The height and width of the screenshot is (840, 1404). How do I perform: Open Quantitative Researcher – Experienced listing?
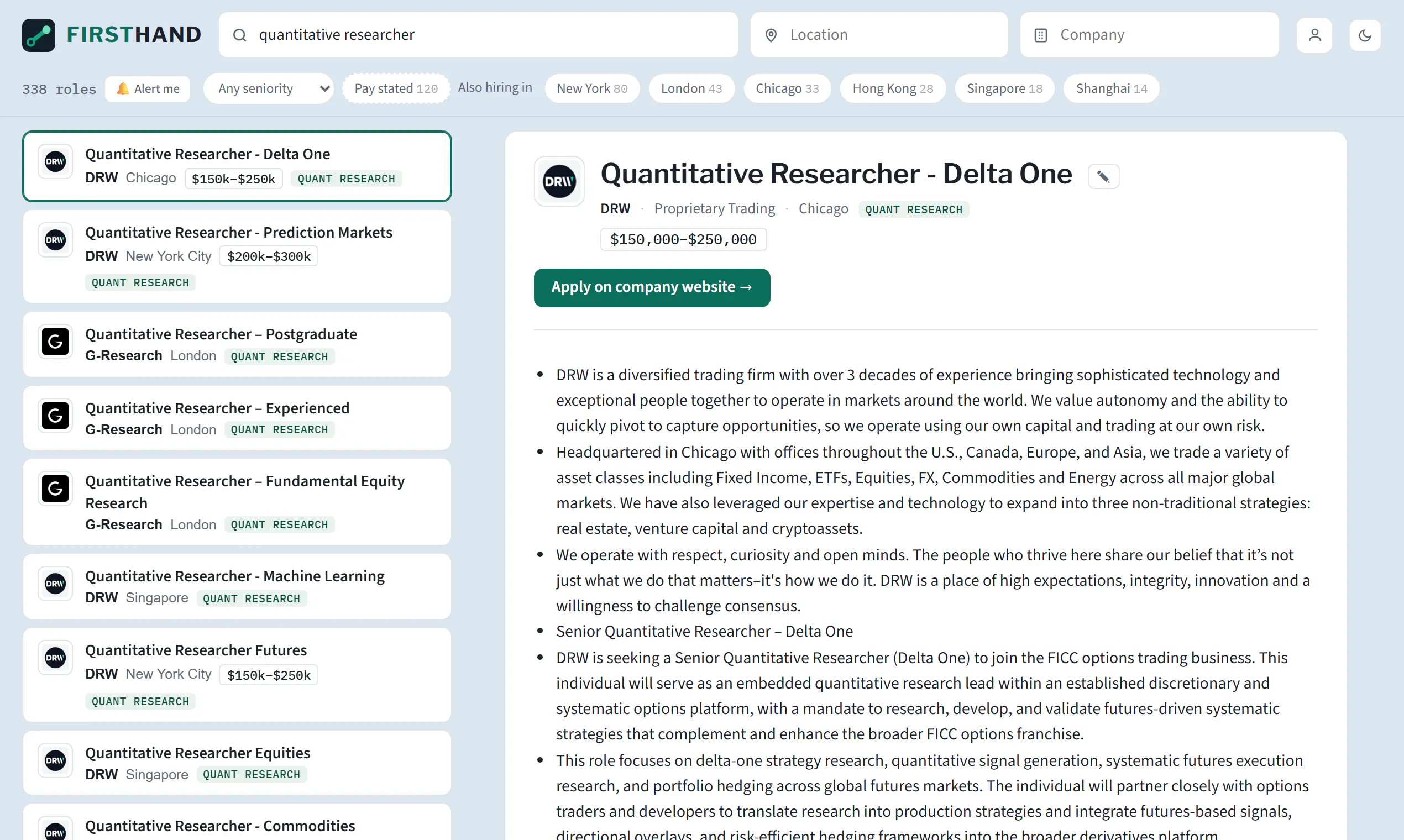(x=237, y=418)
